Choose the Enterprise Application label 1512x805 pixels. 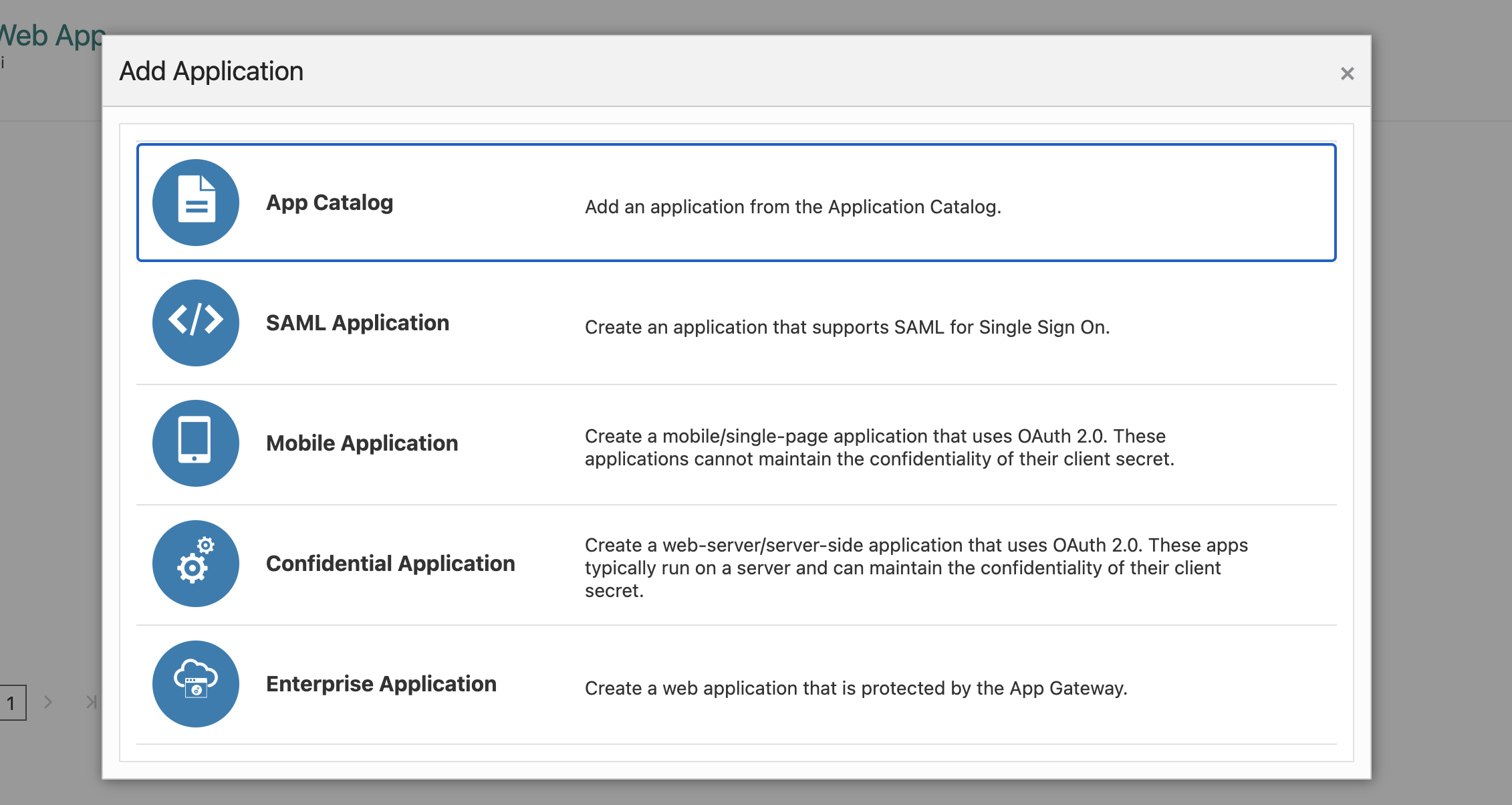click(x=381, y=684)
